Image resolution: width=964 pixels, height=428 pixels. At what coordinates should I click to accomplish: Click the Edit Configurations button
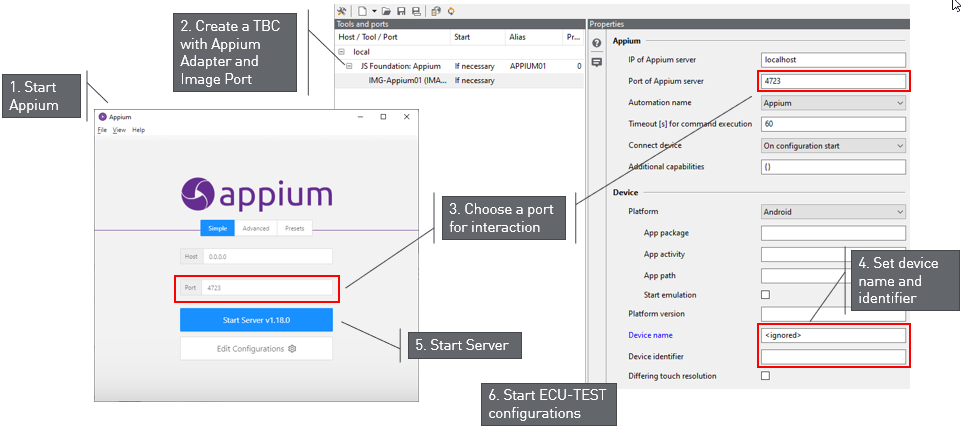tap(256, 349)
